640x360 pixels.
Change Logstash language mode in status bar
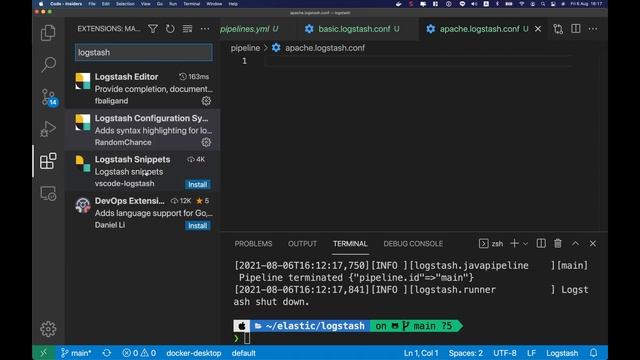click(x=562, y=353)
